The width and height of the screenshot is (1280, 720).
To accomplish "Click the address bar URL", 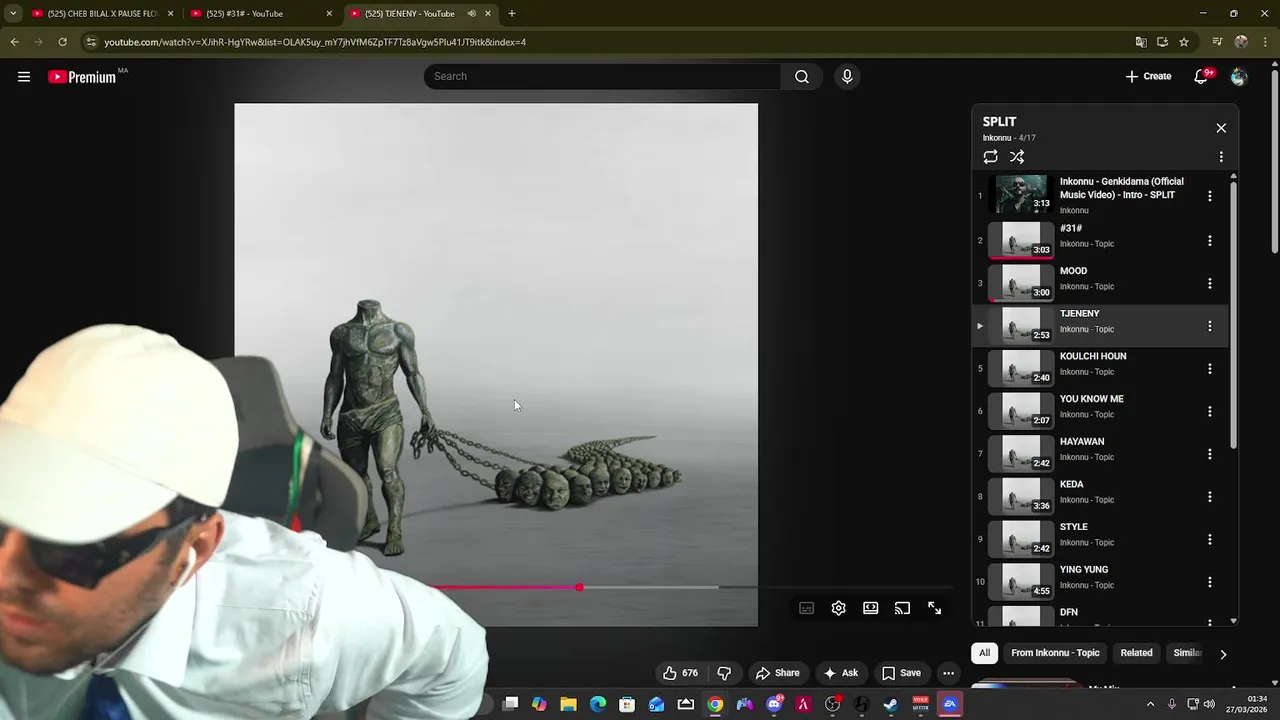I will tap(315, 42).
